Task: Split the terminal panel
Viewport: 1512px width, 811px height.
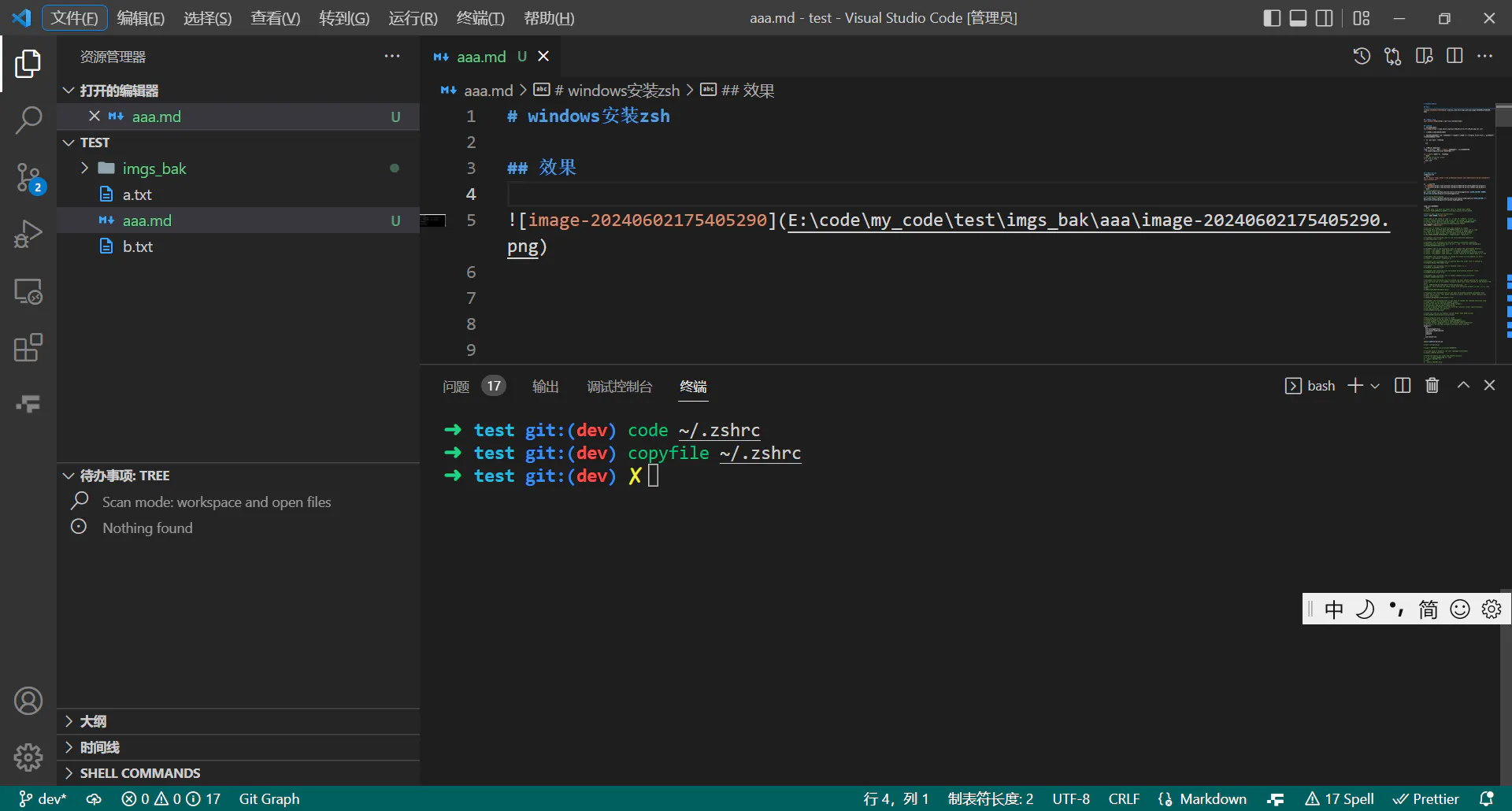Action: (x=1403, y=385)
